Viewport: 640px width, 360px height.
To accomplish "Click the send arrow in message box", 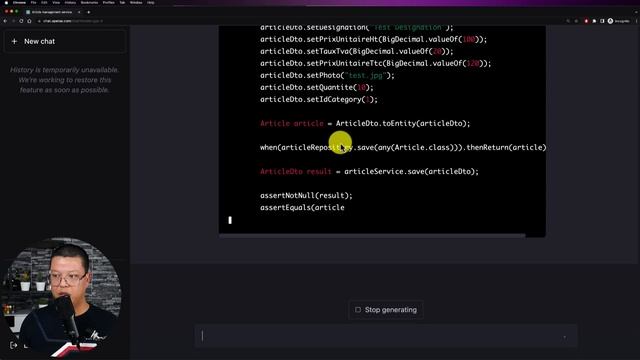I will (x=565, y=337).
